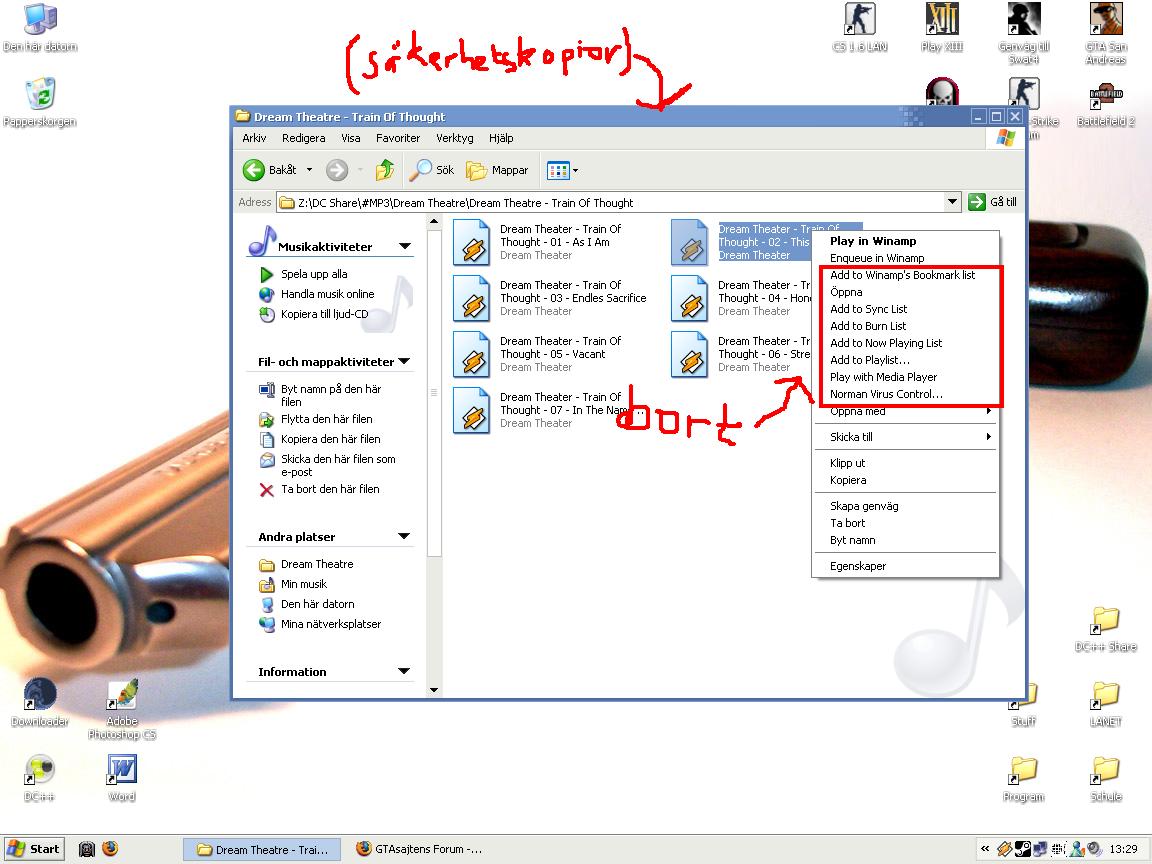This screenshot has width=1152, height=864.
Task: Click Kopiera till ljud-CD link
Action: point(324,314)
